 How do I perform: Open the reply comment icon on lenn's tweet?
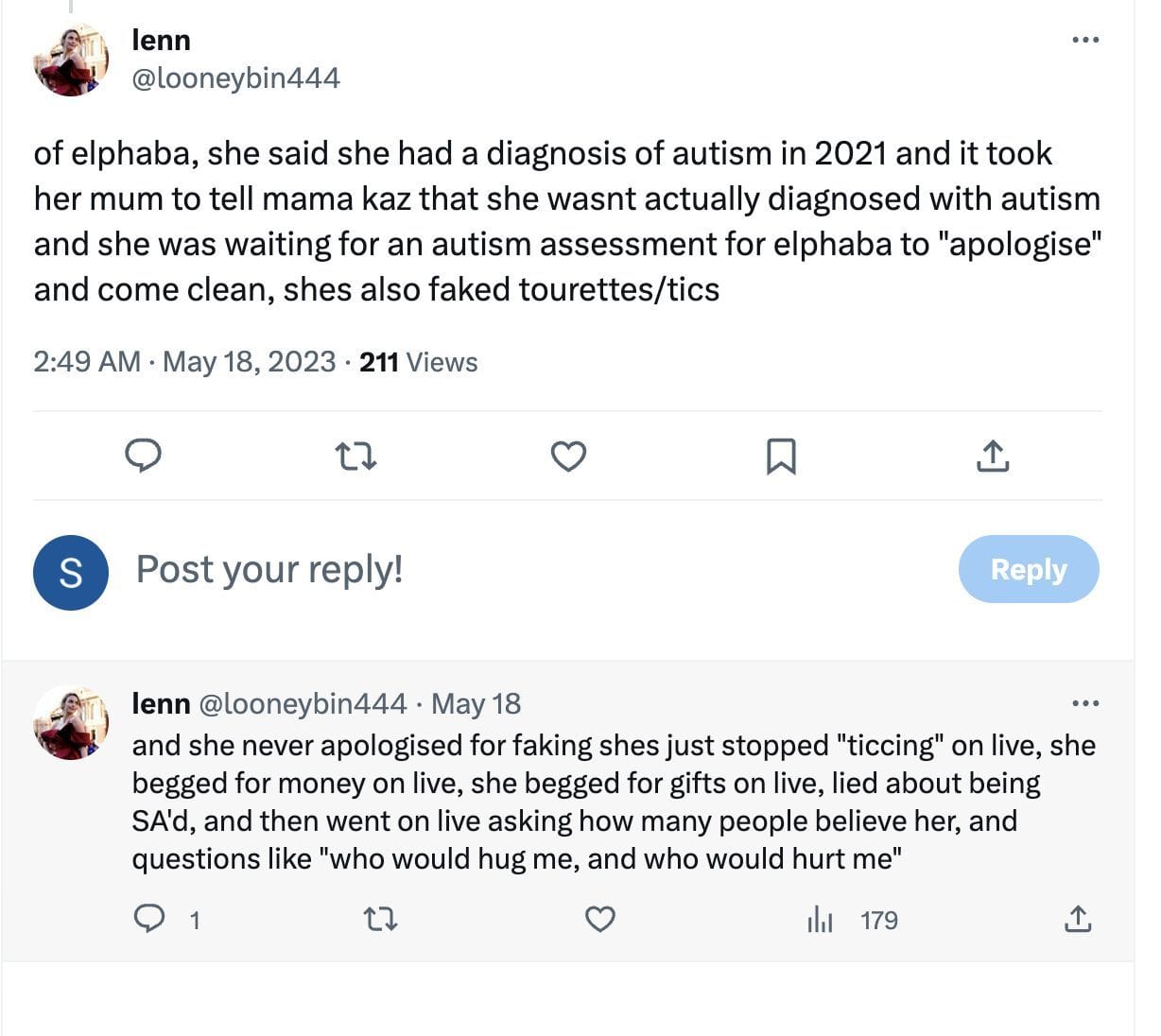(144, 456)
